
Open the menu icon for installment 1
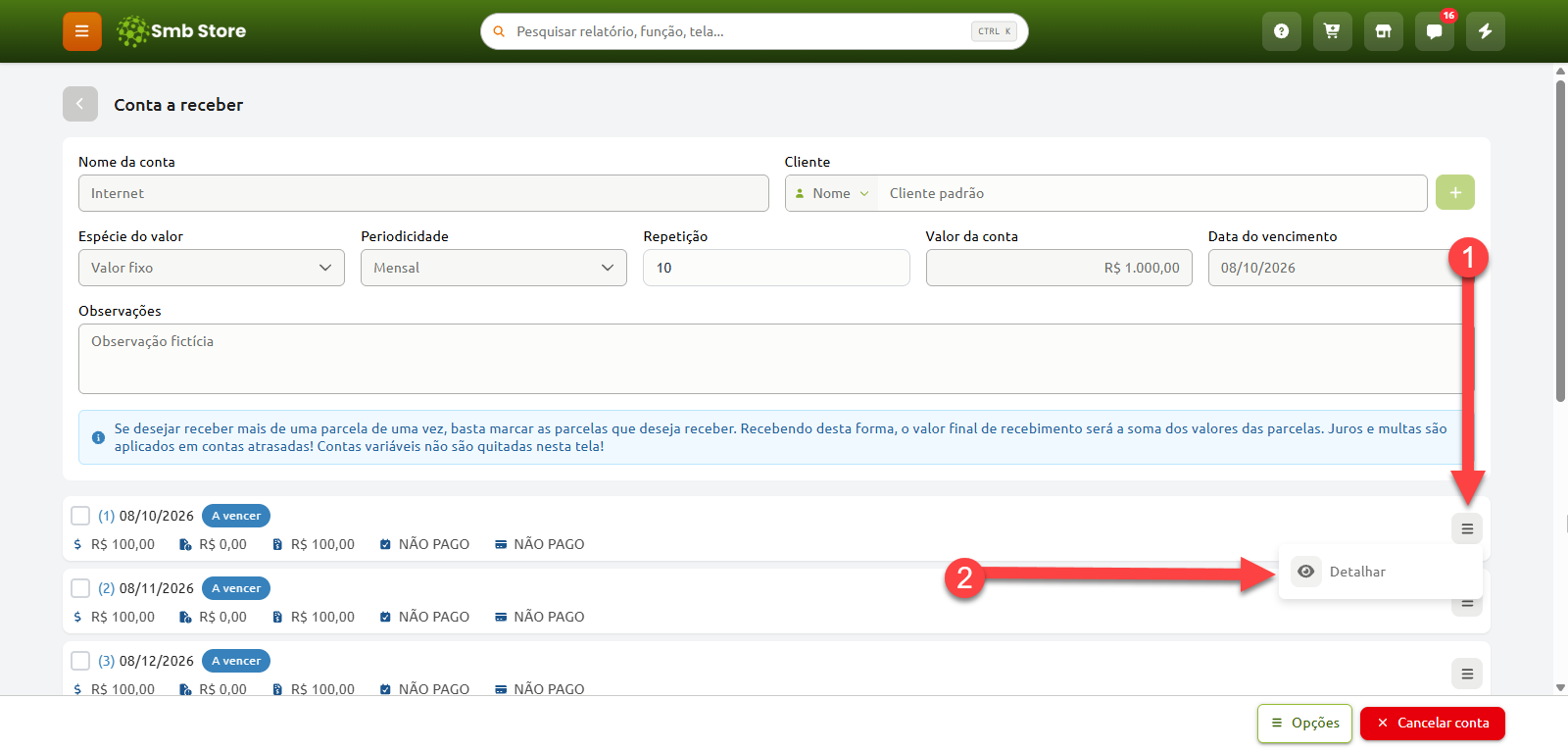(1467, 528)
